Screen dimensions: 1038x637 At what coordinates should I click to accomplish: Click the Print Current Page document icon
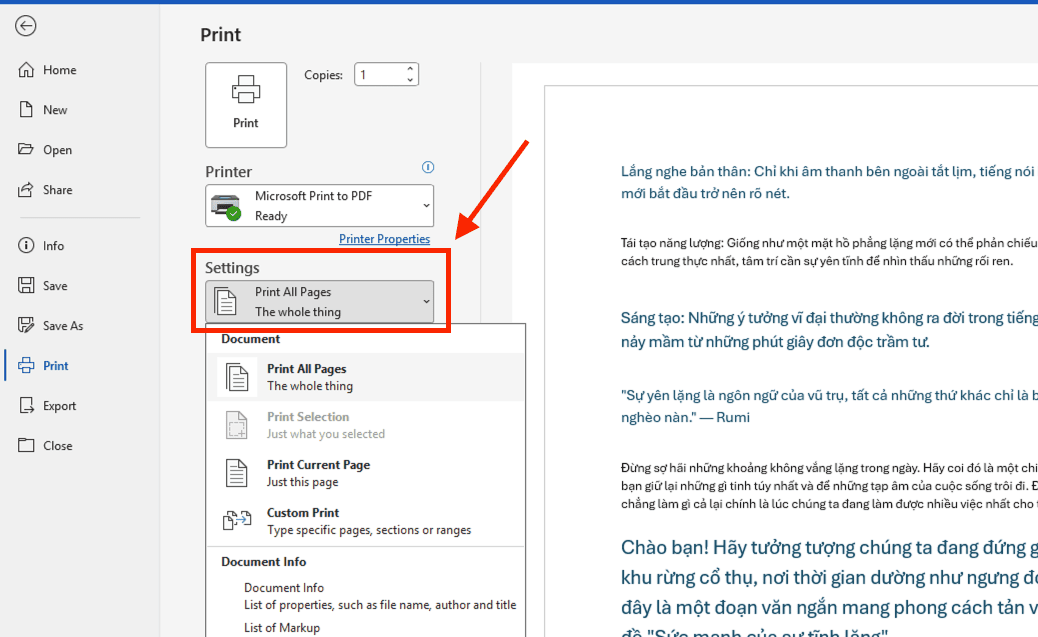237,473
